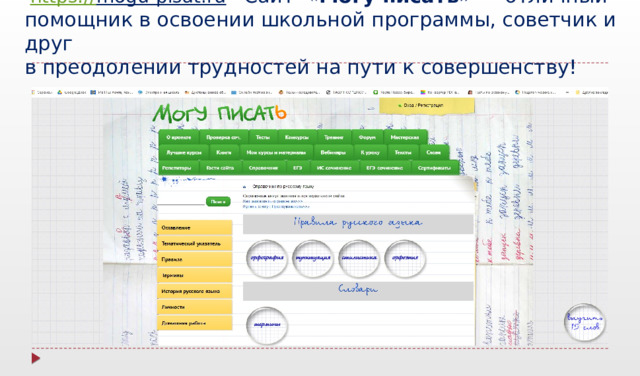The image size is (640, 376).
Task: Open the 'Гости сайта' menu tab
Action: tap(220, 168)
